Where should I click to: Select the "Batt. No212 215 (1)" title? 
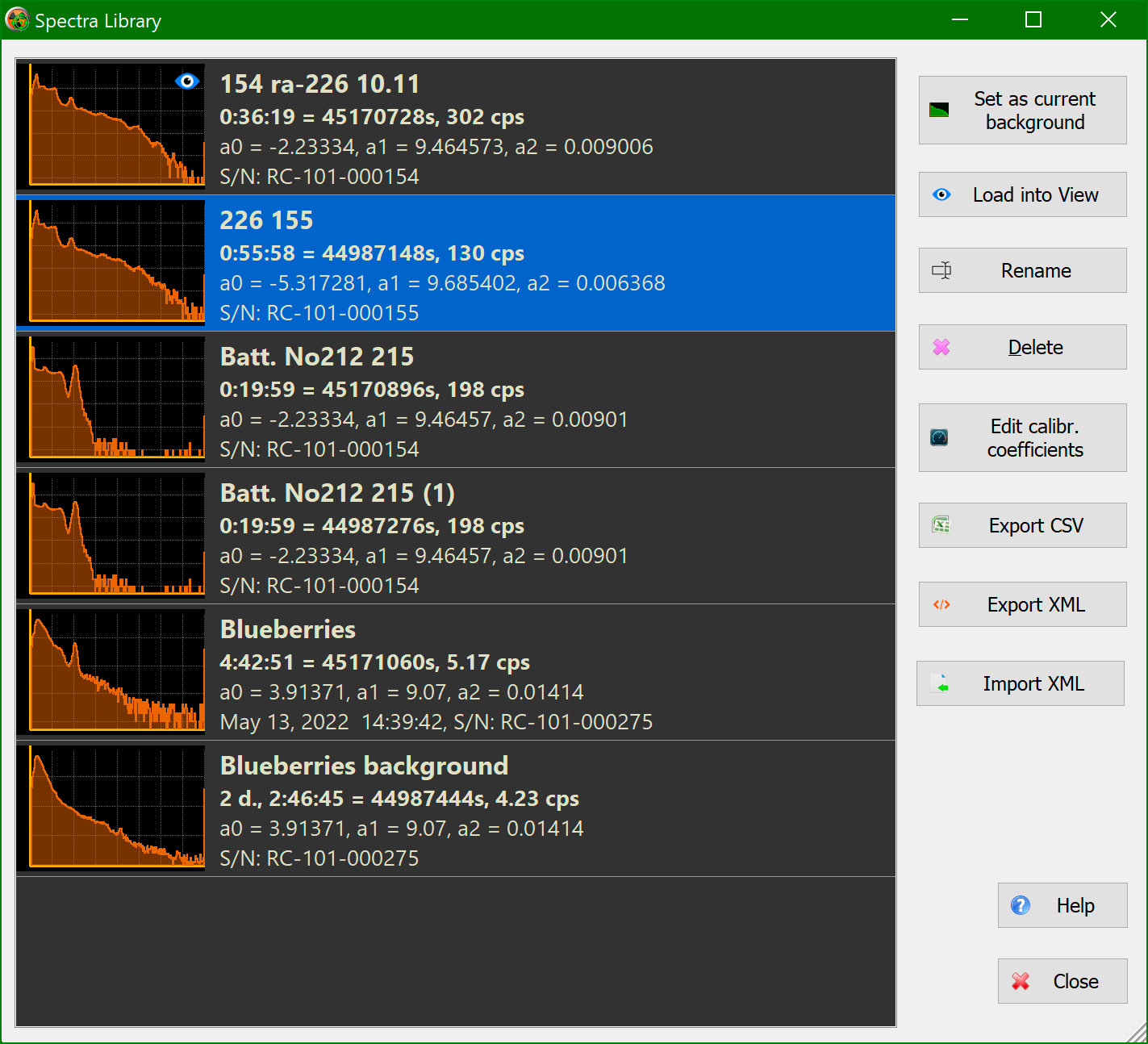point(337,493)
